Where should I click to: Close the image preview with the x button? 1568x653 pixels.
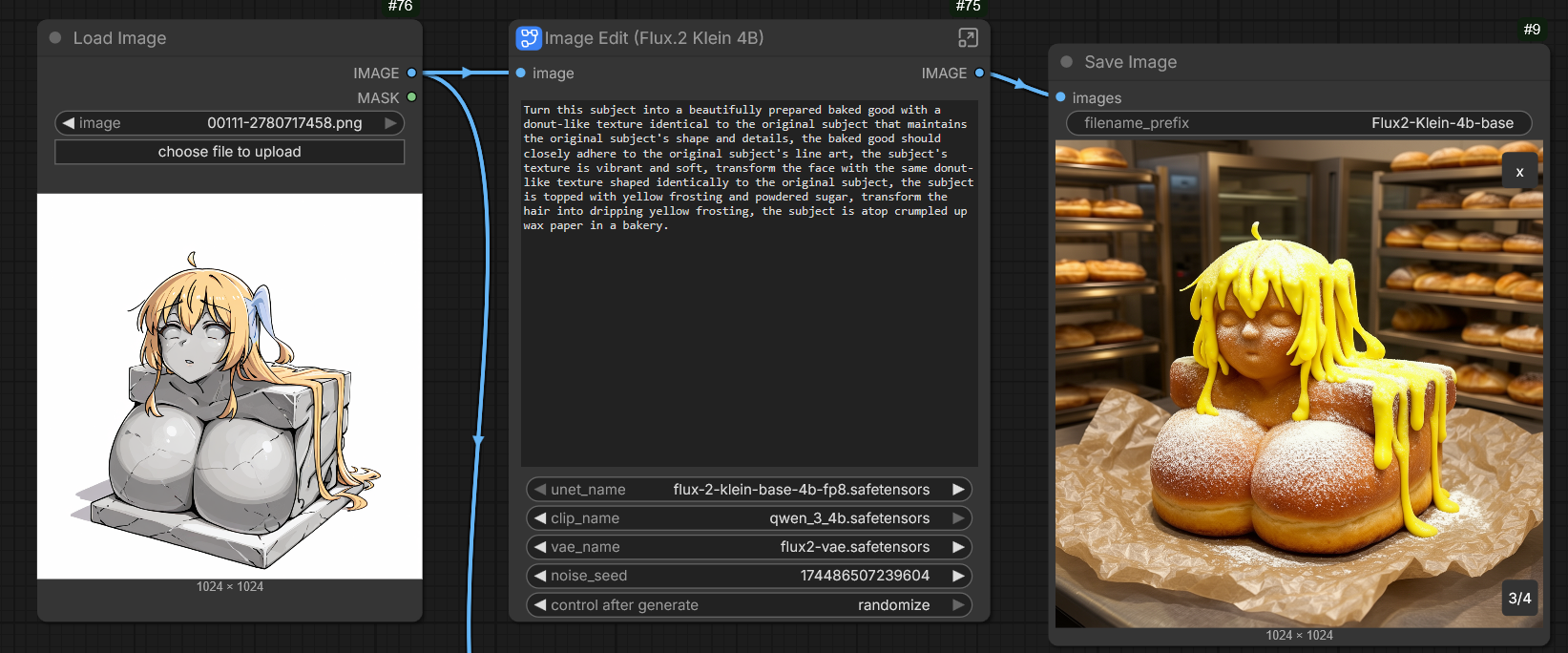click(1519, 172)
